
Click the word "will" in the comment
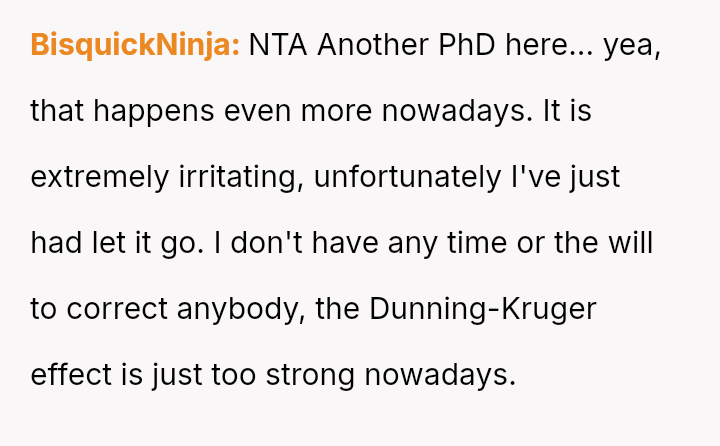click(x=631, y=243)
